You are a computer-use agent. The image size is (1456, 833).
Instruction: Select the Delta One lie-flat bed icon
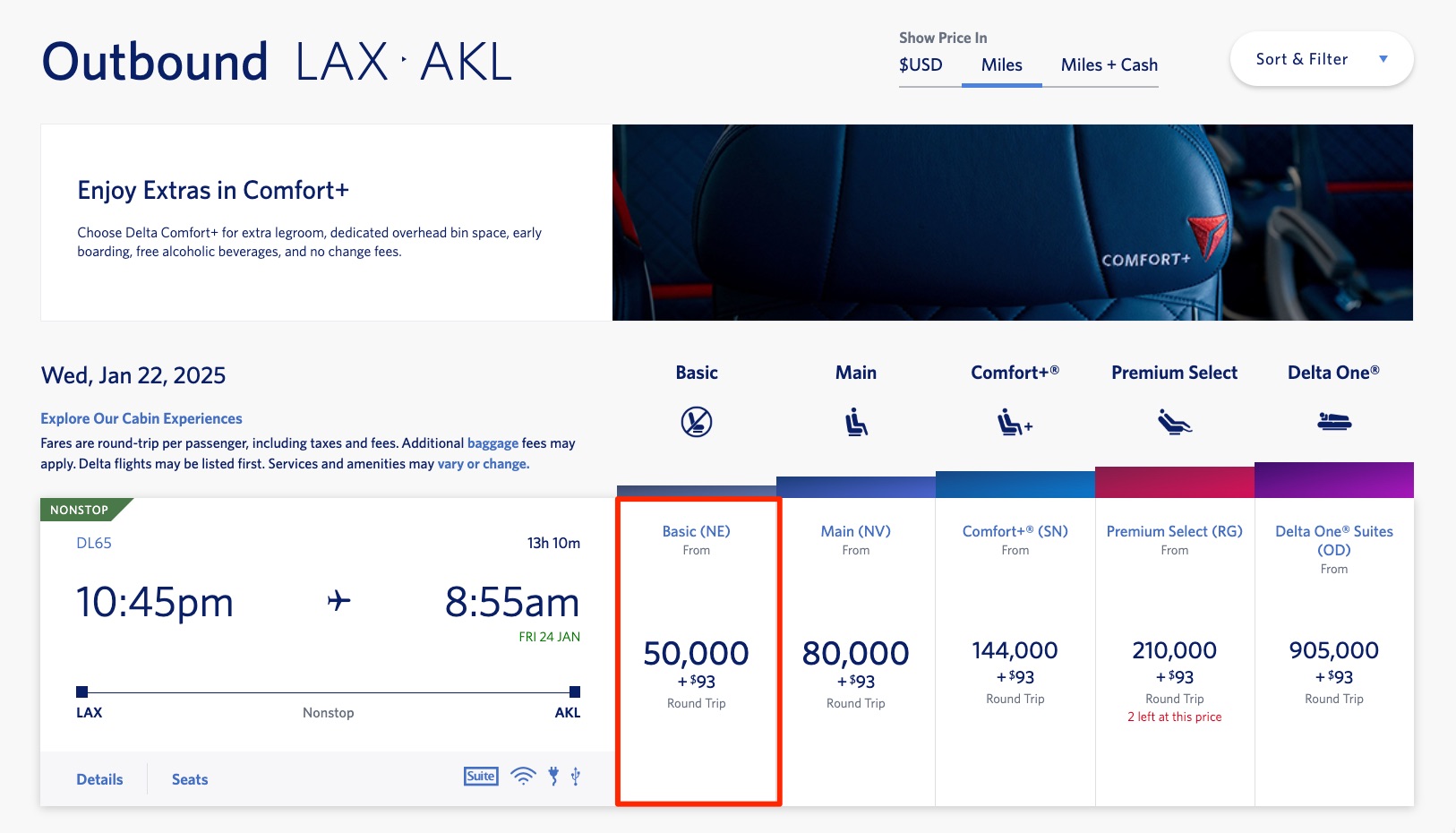pos(1334,419)
